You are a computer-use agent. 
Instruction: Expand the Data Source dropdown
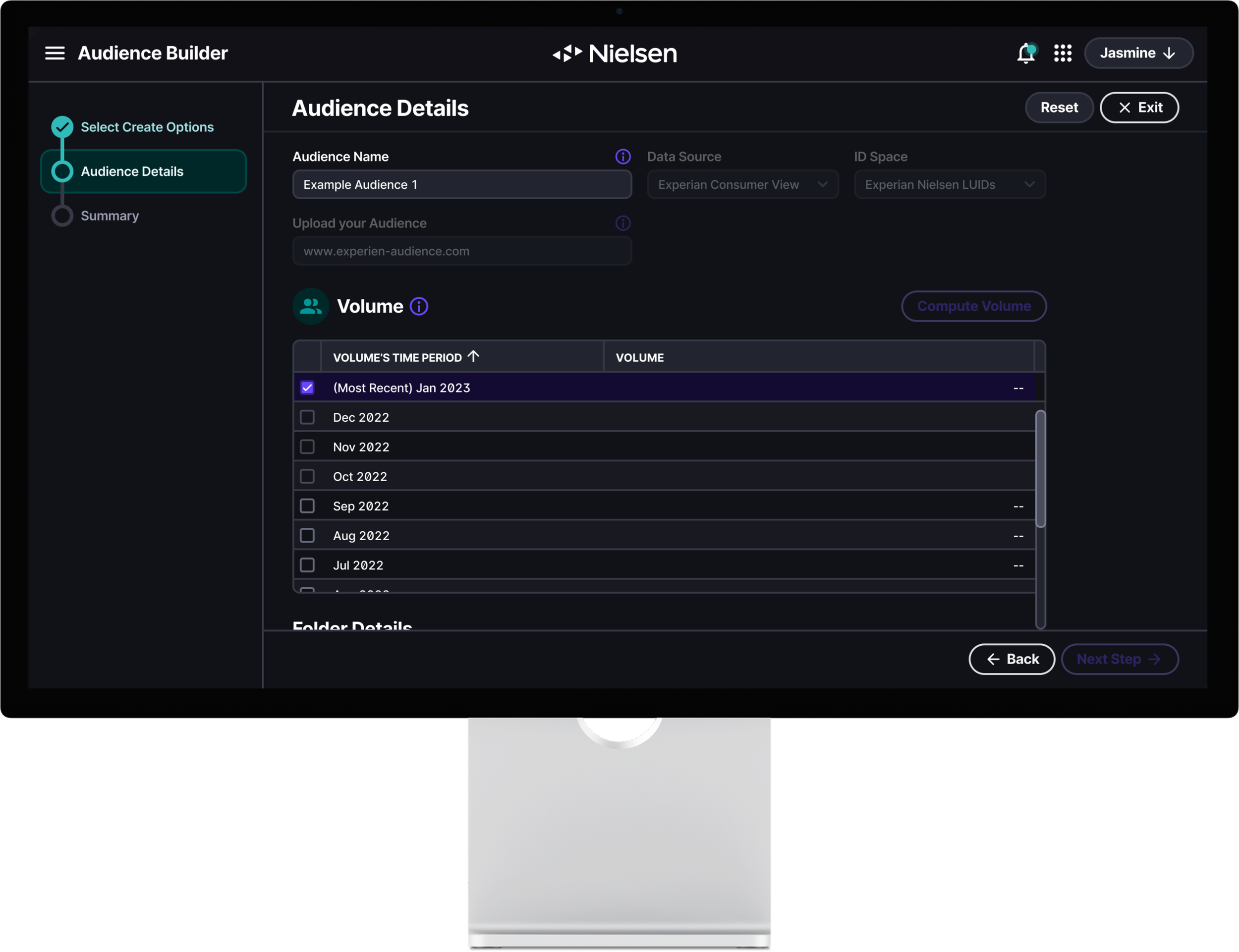click(742, 185)
